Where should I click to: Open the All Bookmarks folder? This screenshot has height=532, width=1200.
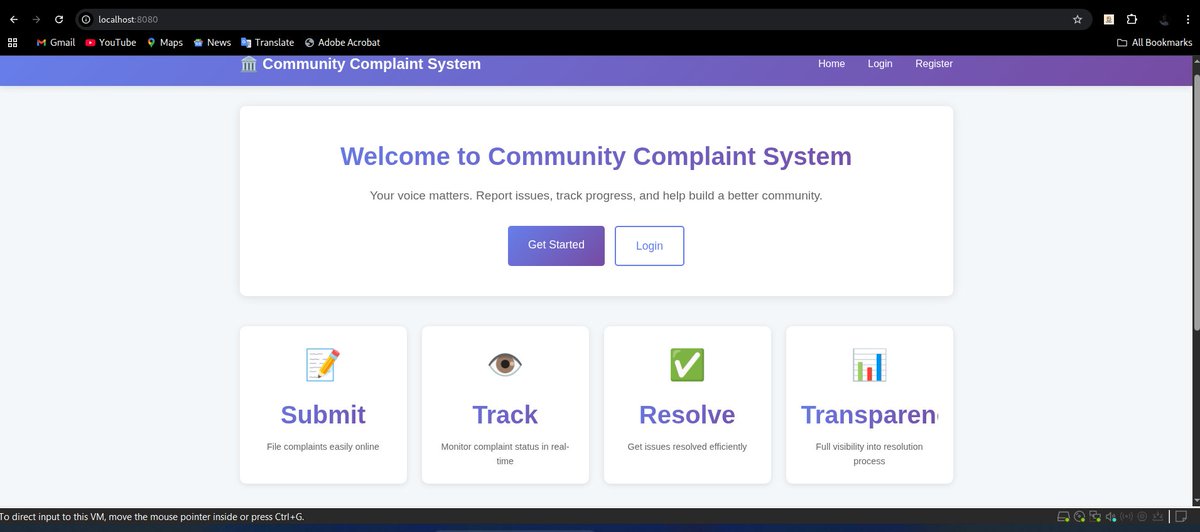[x=1154, y=42]
